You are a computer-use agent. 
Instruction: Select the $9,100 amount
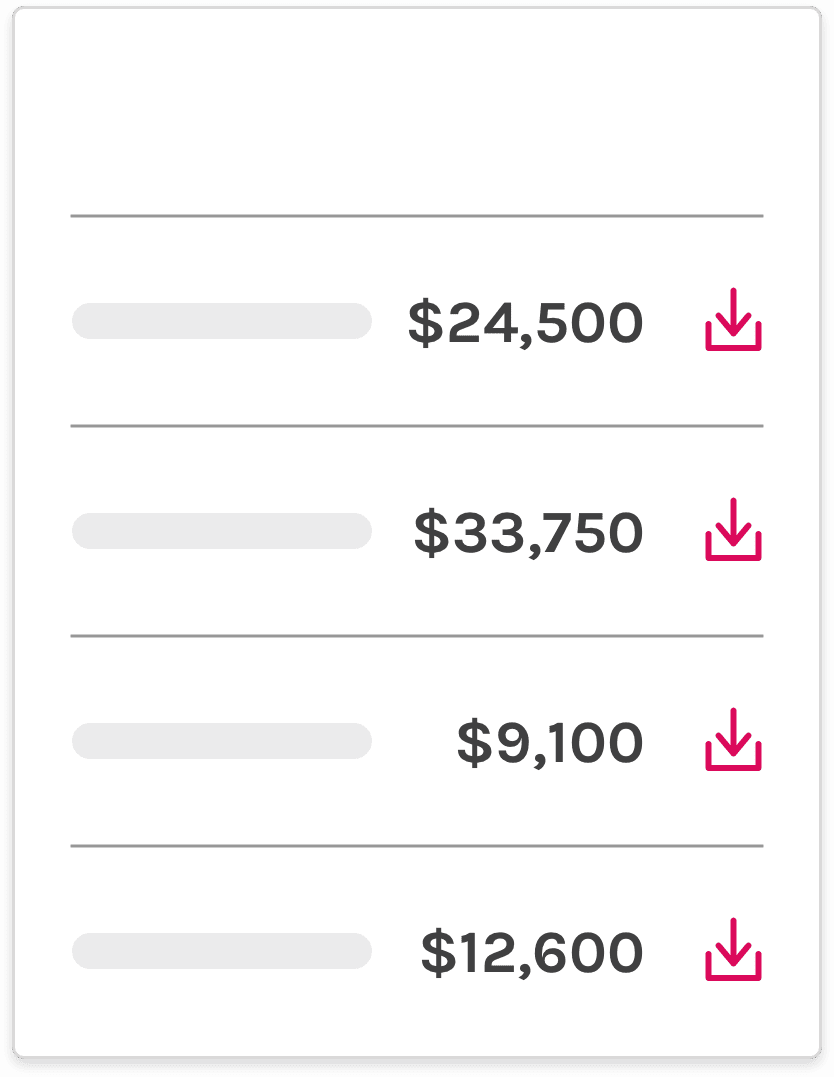click(x=550, y=742)
